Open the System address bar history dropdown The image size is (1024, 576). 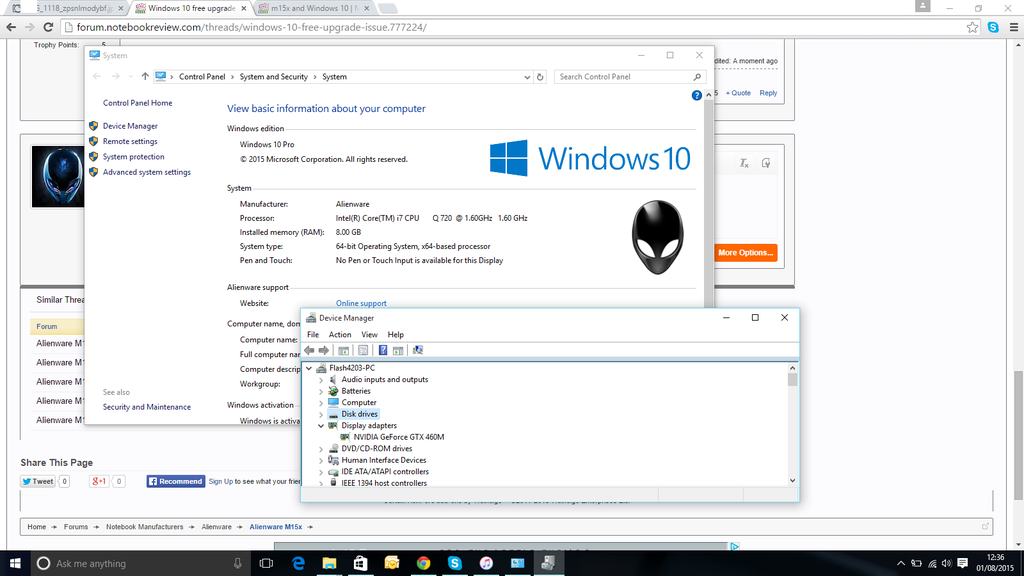(x=527, y=77)
